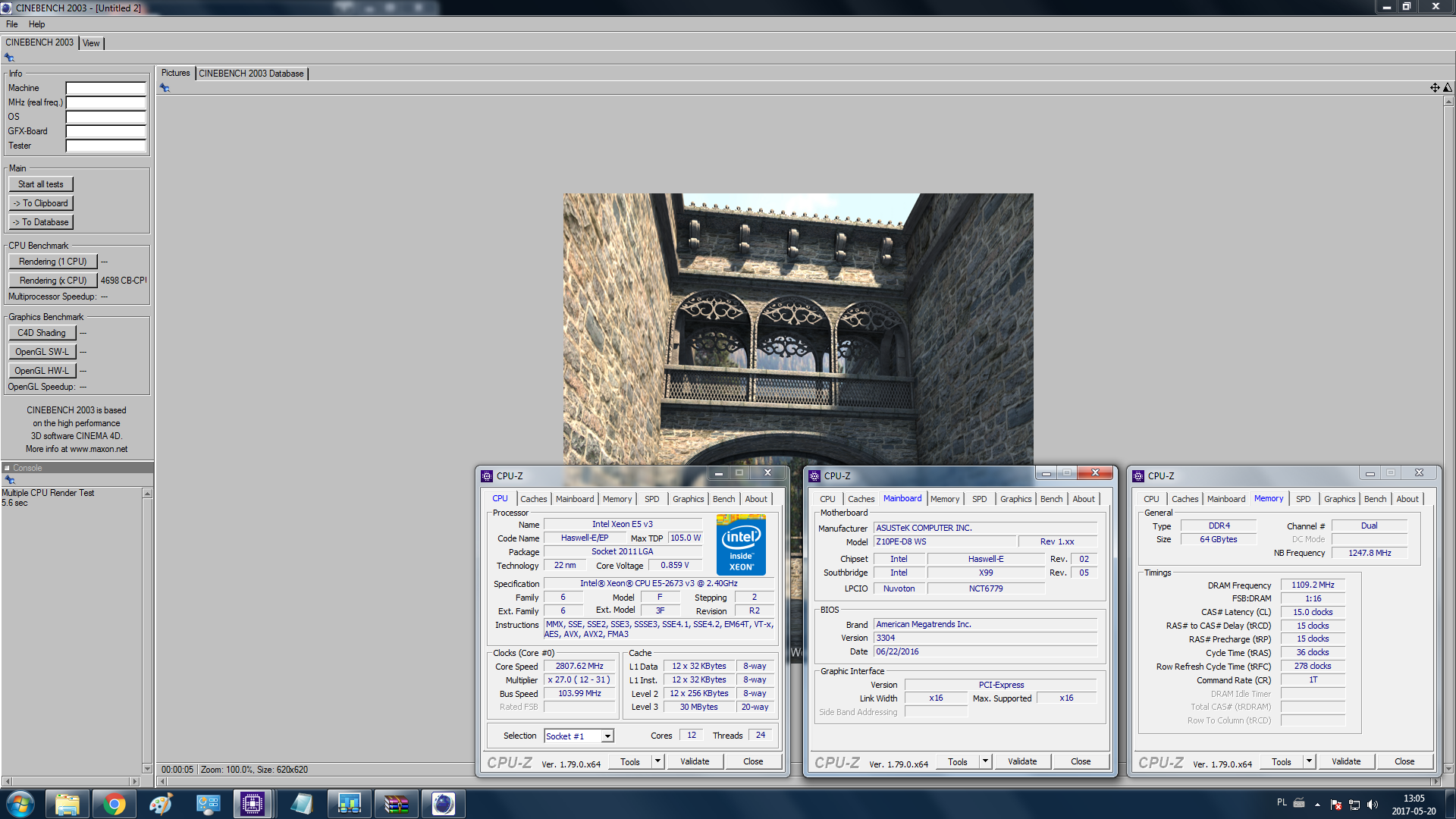Click console scrollbar down arrow
The image size is (1456, 819).
point(147,768)
